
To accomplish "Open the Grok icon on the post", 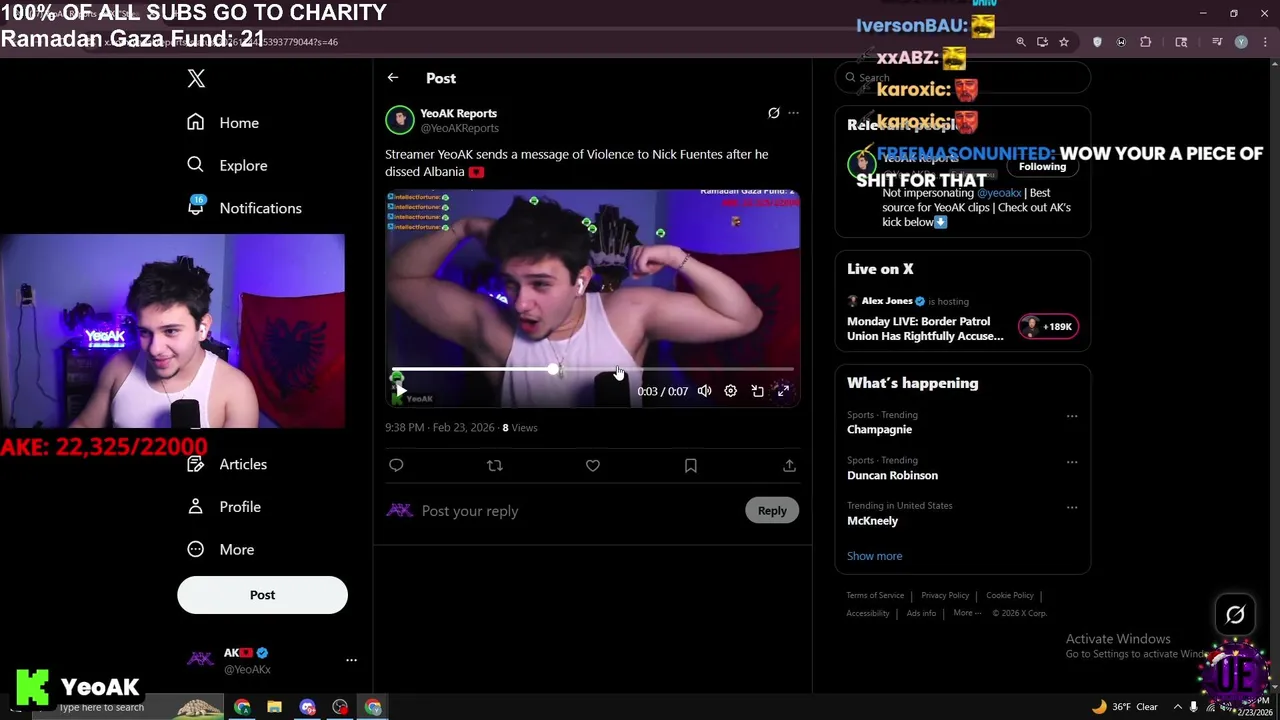I will [x=773, y=113].
